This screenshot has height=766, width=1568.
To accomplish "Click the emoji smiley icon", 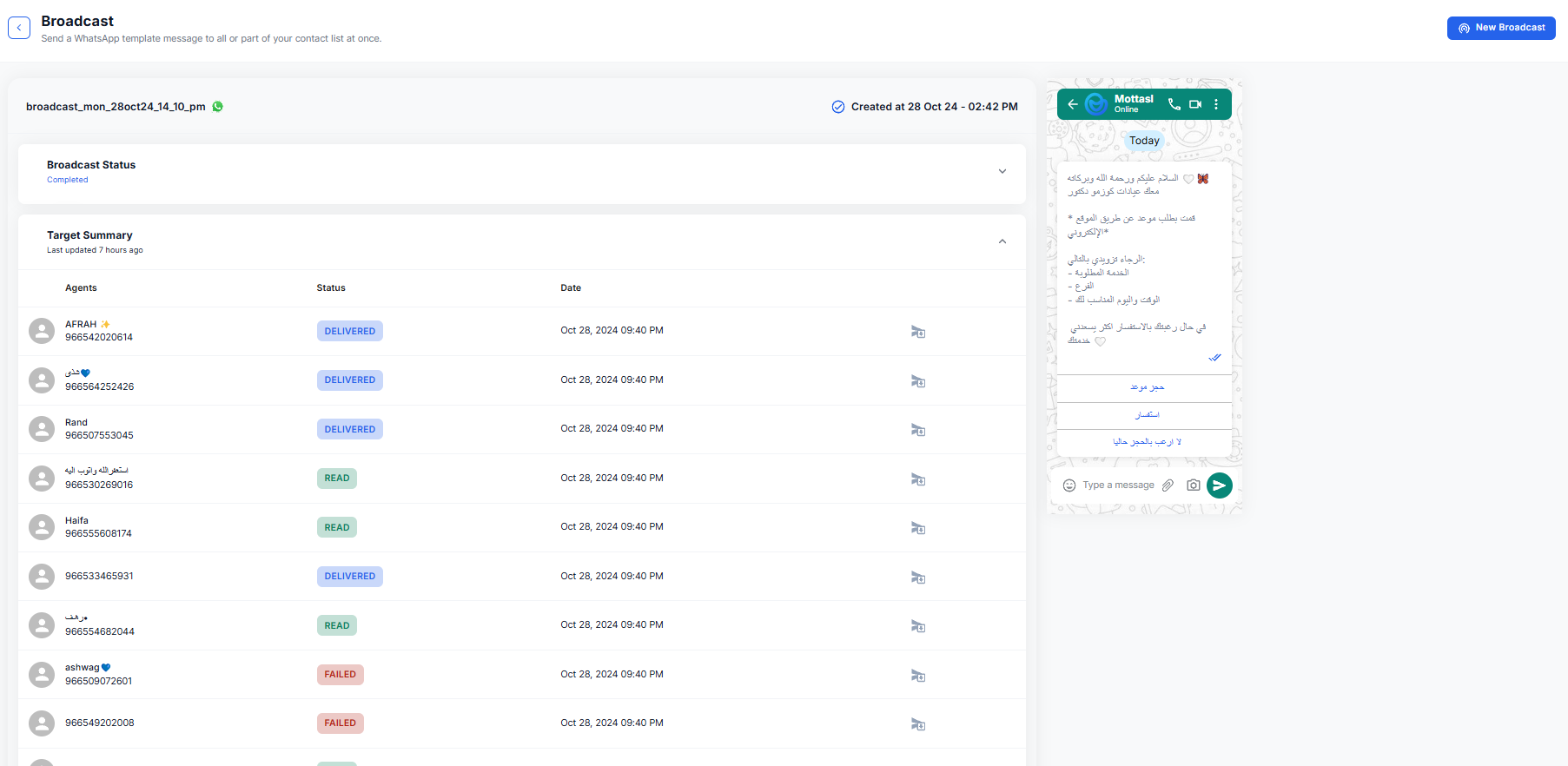I will click(1069, 485).
